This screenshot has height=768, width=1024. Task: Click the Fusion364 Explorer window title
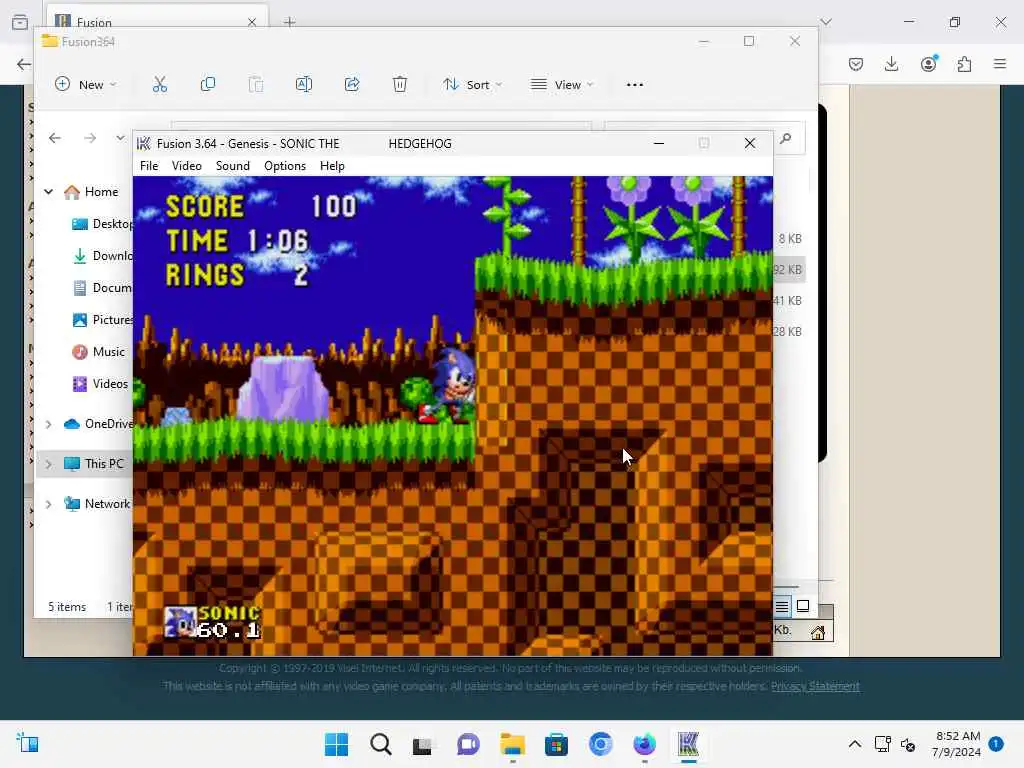click(x=88, y=42)
